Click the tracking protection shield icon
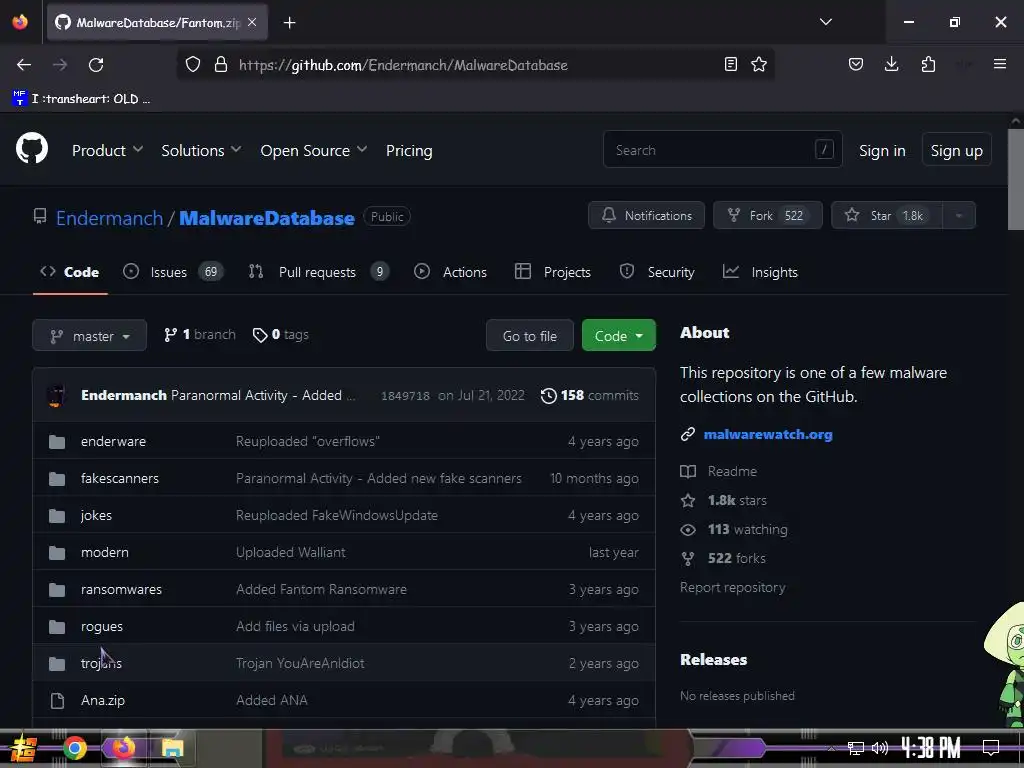 [193, 65]
